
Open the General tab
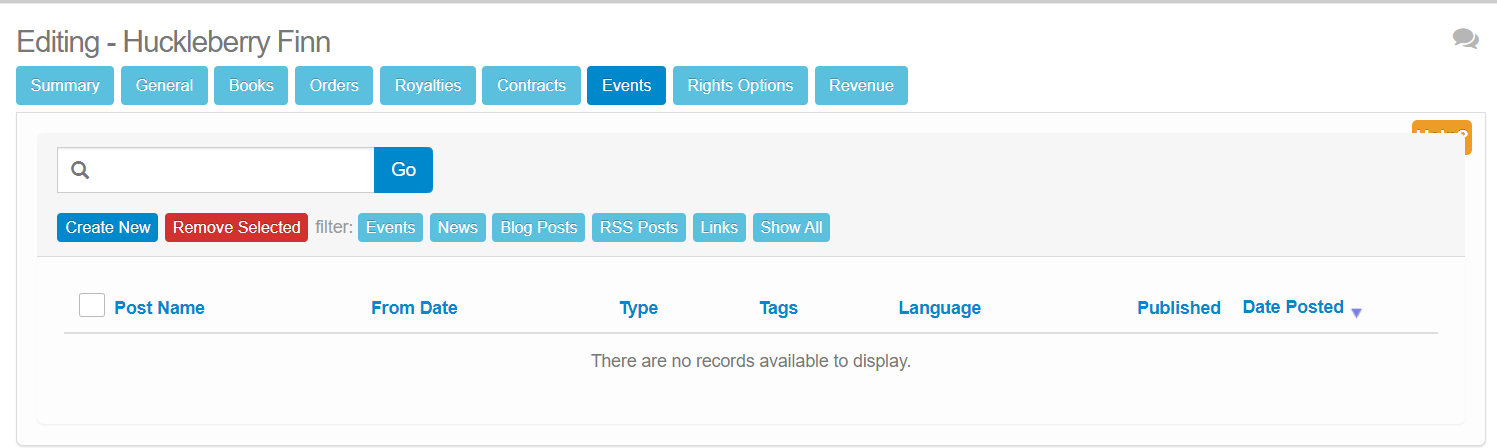click(x=164, y=85)
